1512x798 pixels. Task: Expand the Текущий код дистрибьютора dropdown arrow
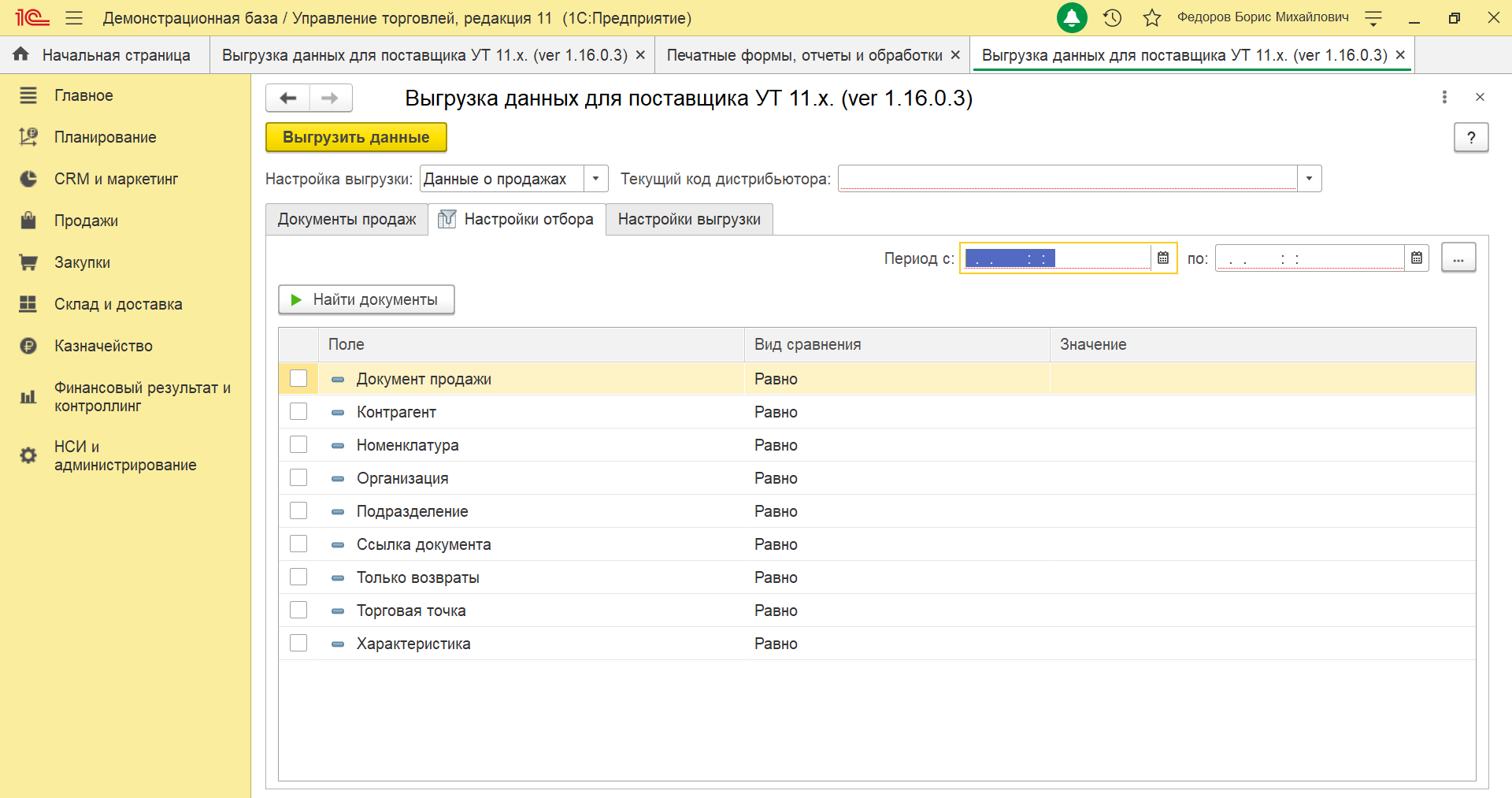(x=1309, y=179)
